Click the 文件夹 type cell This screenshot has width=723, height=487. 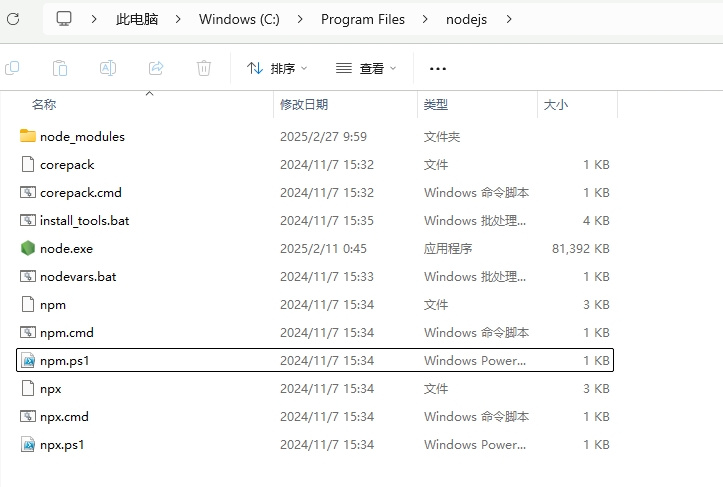tap(442, 137)
